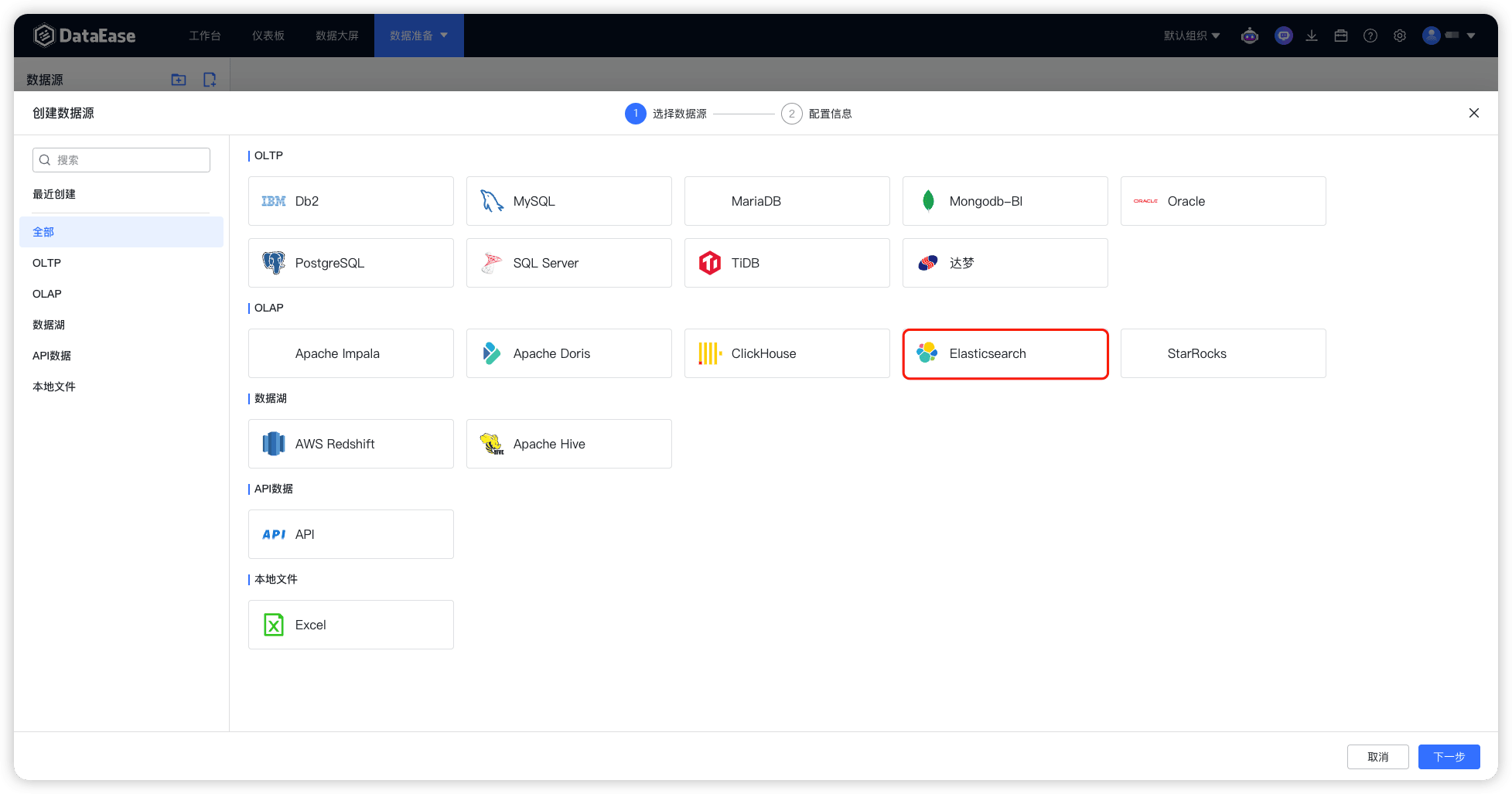Select the AWS Redshift data source
1512x794 pixels.
pyautogui.click(x=350, y=444)
